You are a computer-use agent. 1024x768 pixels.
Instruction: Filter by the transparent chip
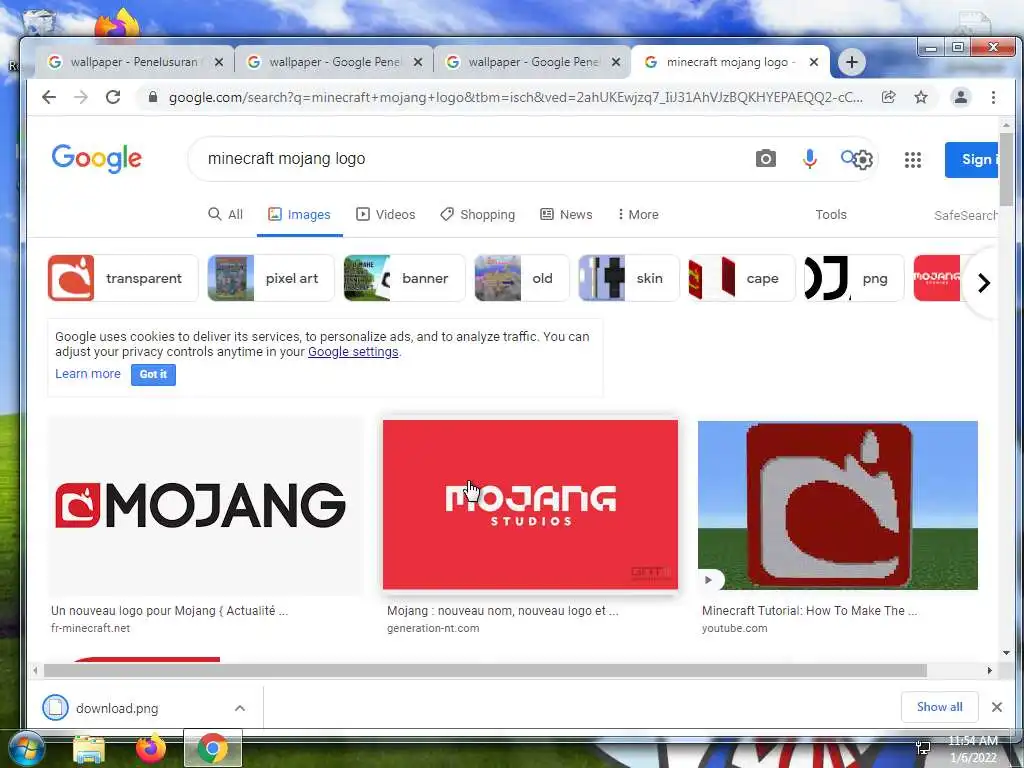tap(123, 278)
